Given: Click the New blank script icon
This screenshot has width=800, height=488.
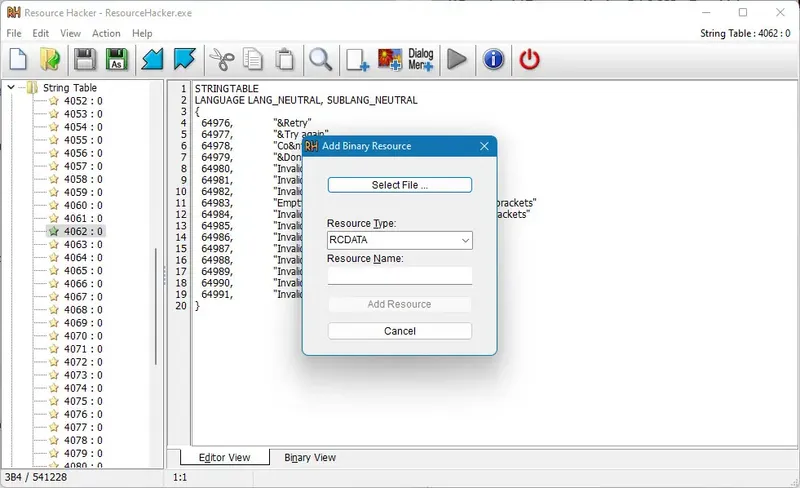Looking at the screenshot, I should (18, 59).
